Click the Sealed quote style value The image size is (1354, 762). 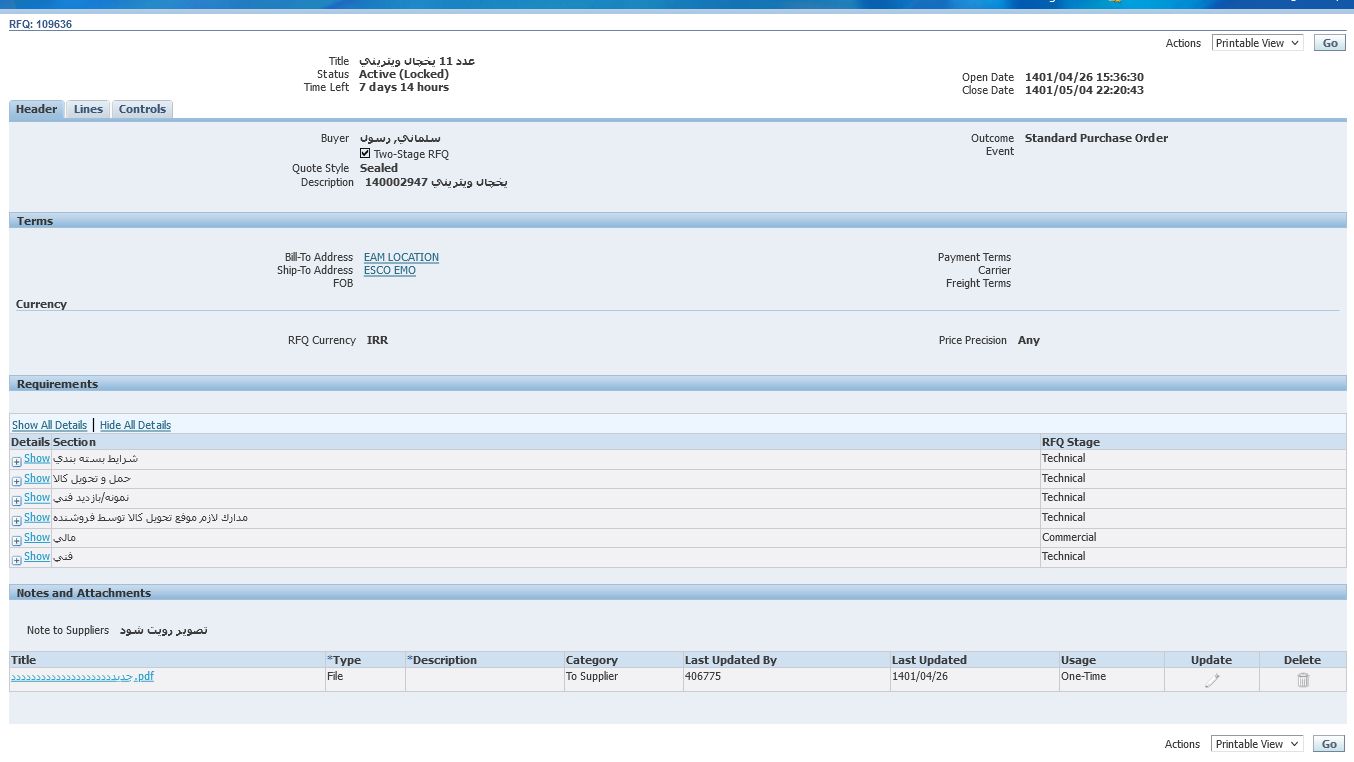[x=379, y=168]
